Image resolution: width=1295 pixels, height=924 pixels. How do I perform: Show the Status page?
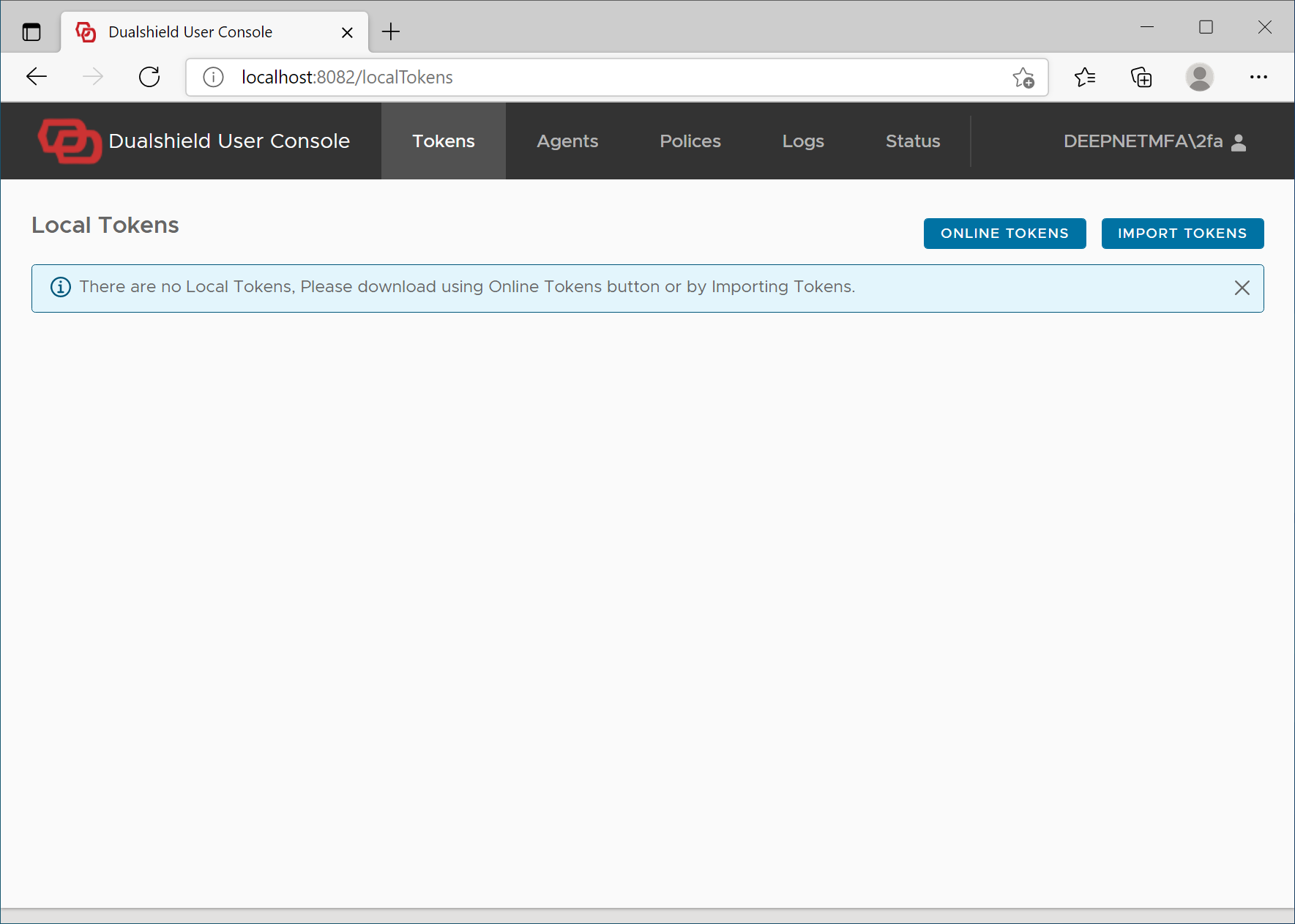(x=912, y=141)
